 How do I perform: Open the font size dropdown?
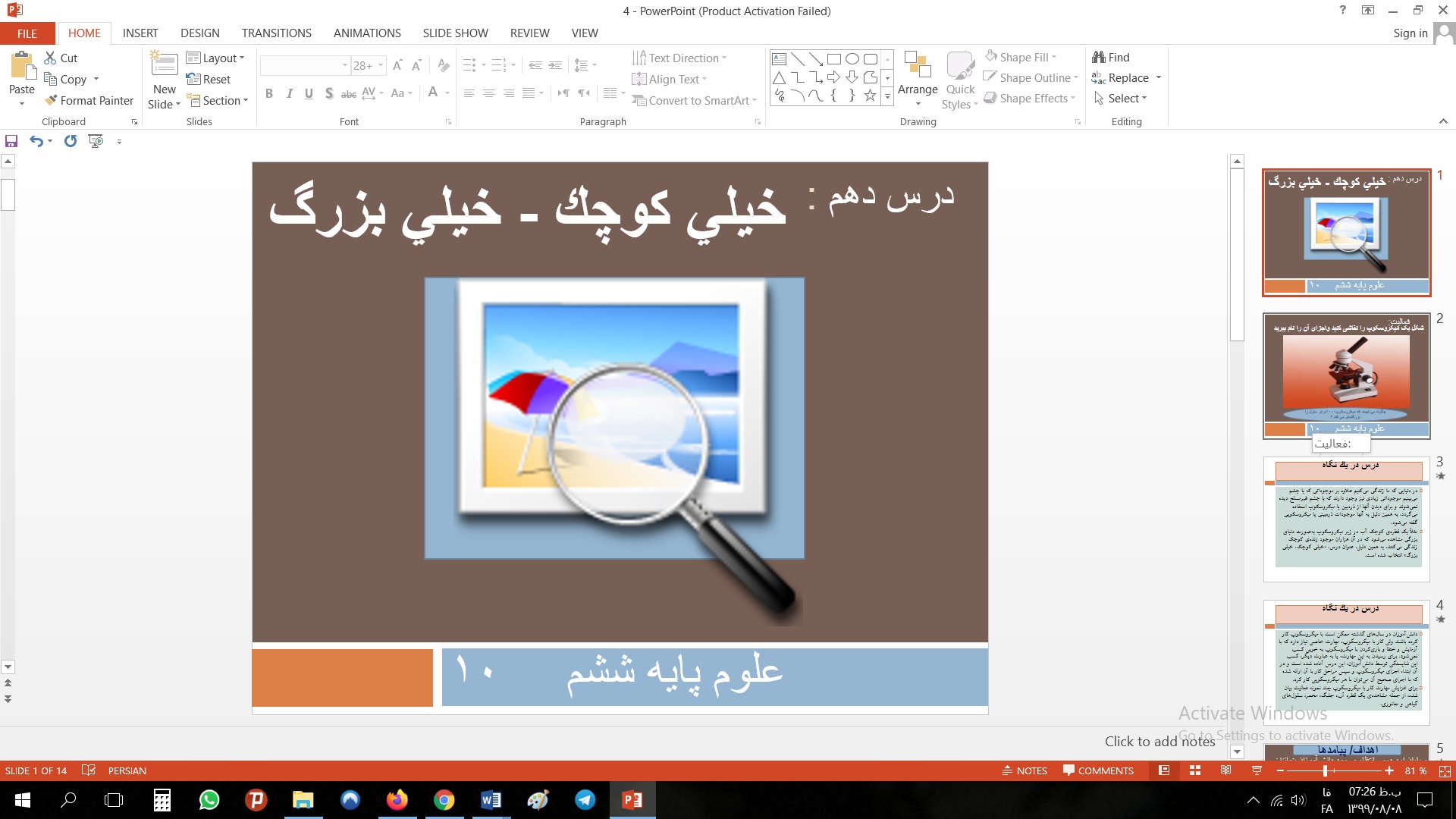(381, 66)
